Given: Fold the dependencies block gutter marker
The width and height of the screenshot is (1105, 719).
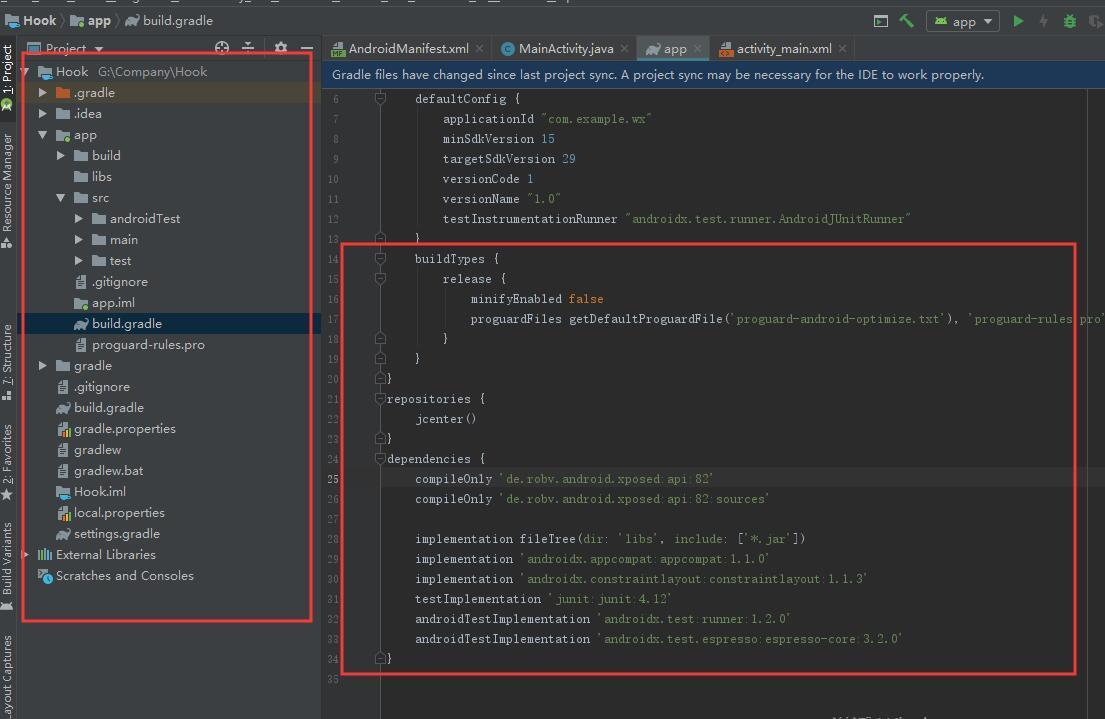Looking at the screenshot, I should [381, 459].
